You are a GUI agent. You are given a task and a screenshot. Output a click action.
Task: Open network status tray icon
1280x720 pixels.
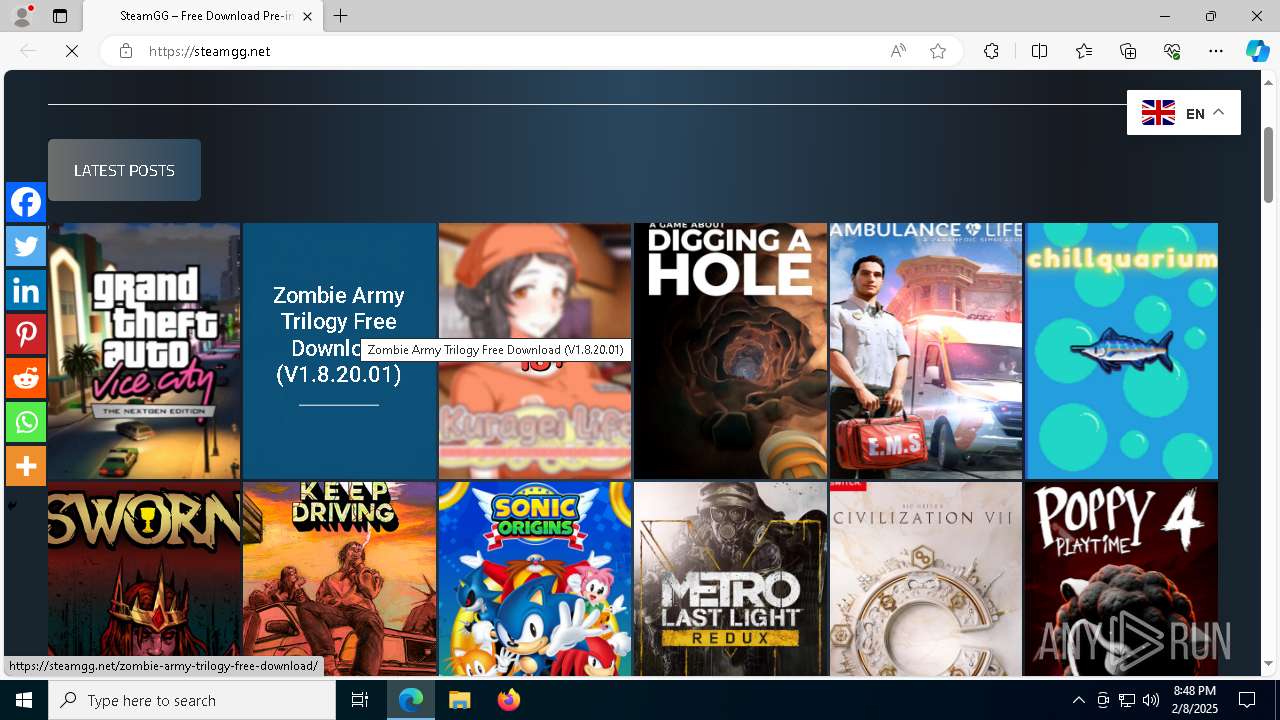[x=1127, y=700]
